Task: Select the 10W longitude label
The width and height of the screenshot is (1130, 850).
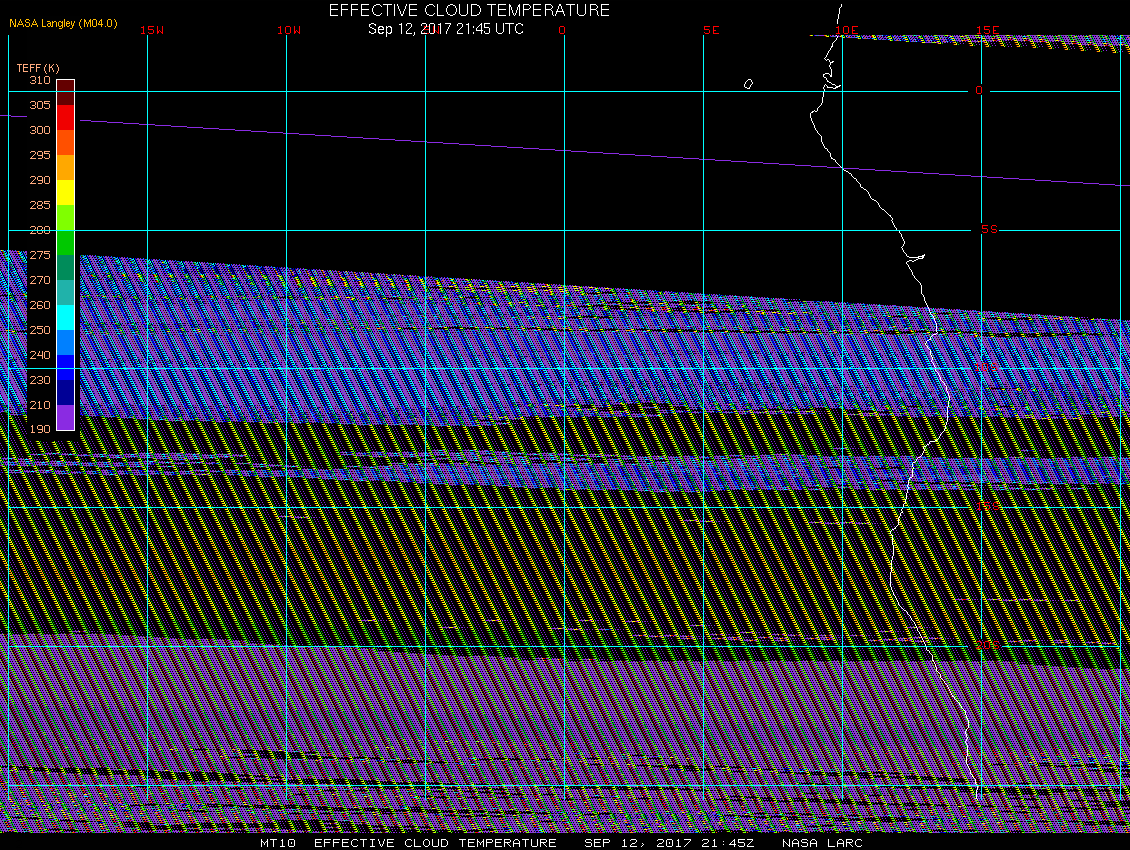Action: coord(289,30)
